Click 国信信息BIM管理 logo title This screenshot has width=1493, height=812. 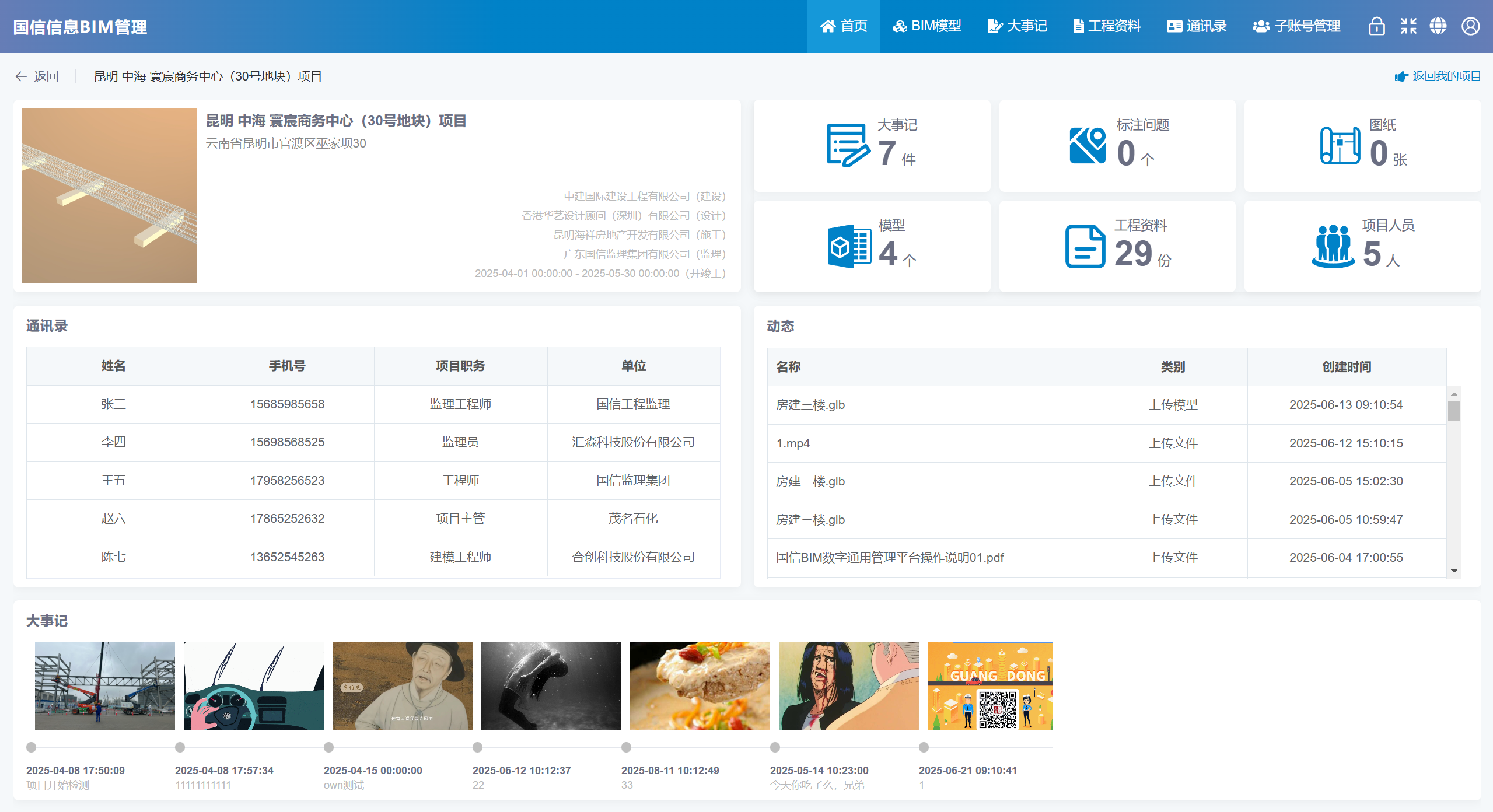[81, 27]
